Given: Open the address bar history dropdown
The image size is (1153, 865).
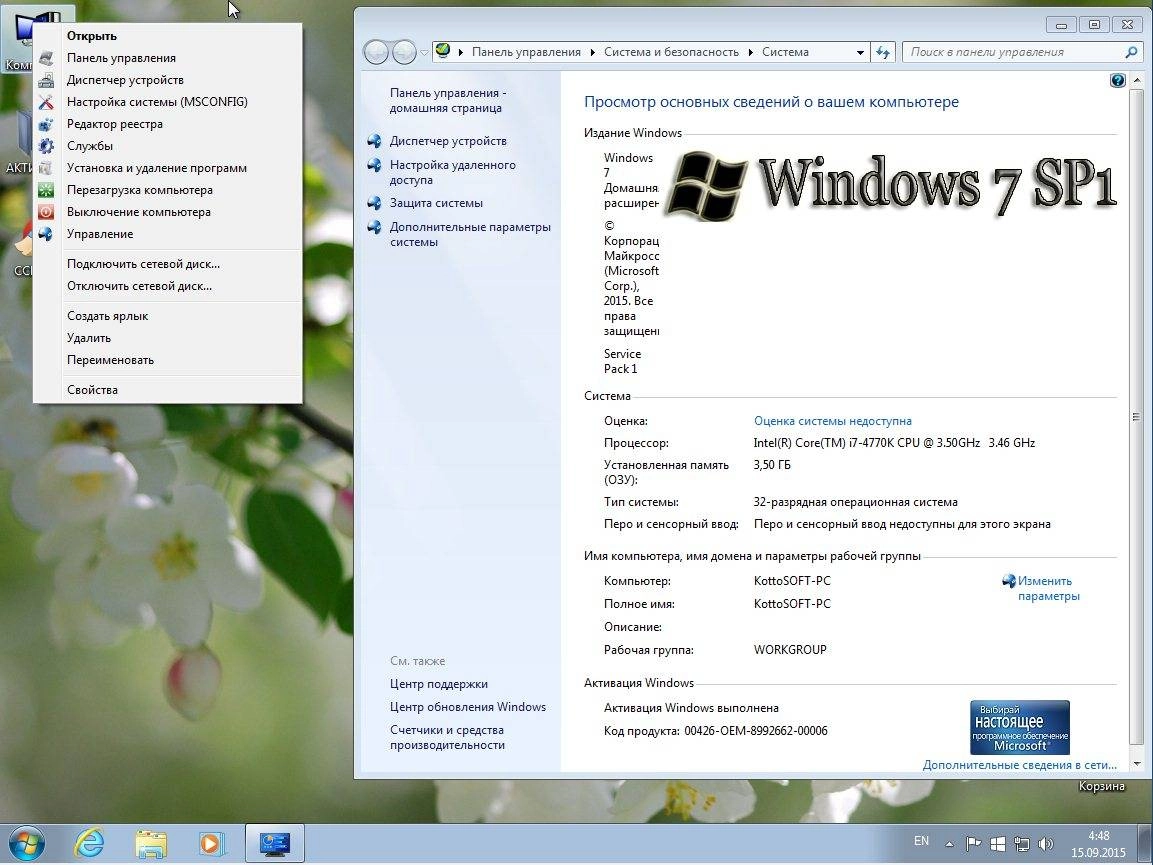Looking at the screenshot, I should pyautogui.click(x=860, y=52).
